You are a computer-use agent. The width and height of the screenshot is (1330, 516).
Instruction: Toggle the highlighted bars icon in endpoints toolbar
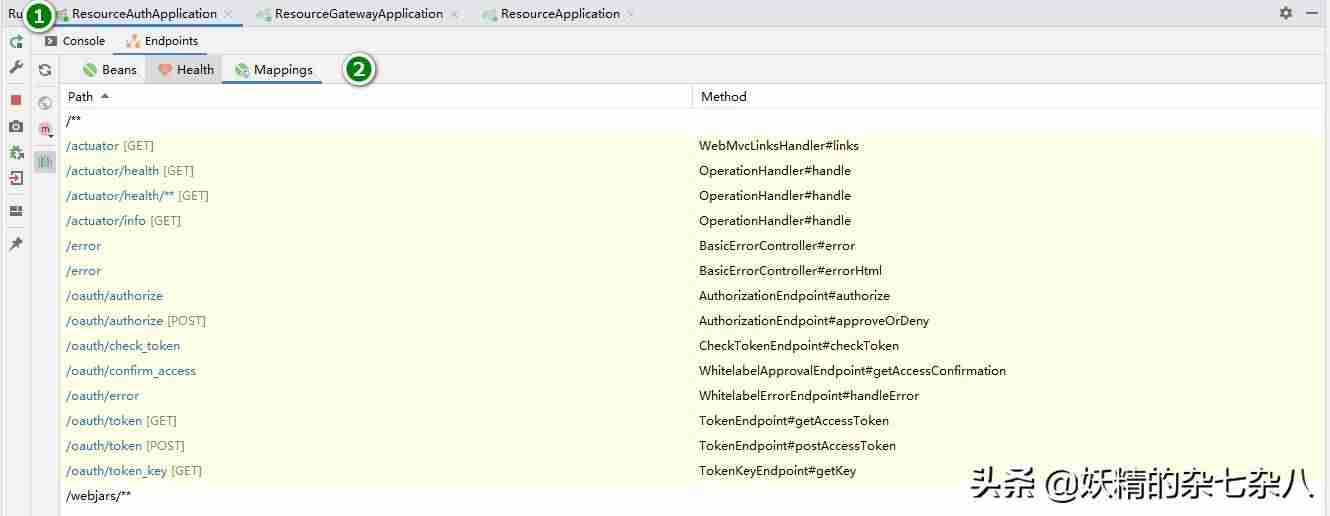45,161
